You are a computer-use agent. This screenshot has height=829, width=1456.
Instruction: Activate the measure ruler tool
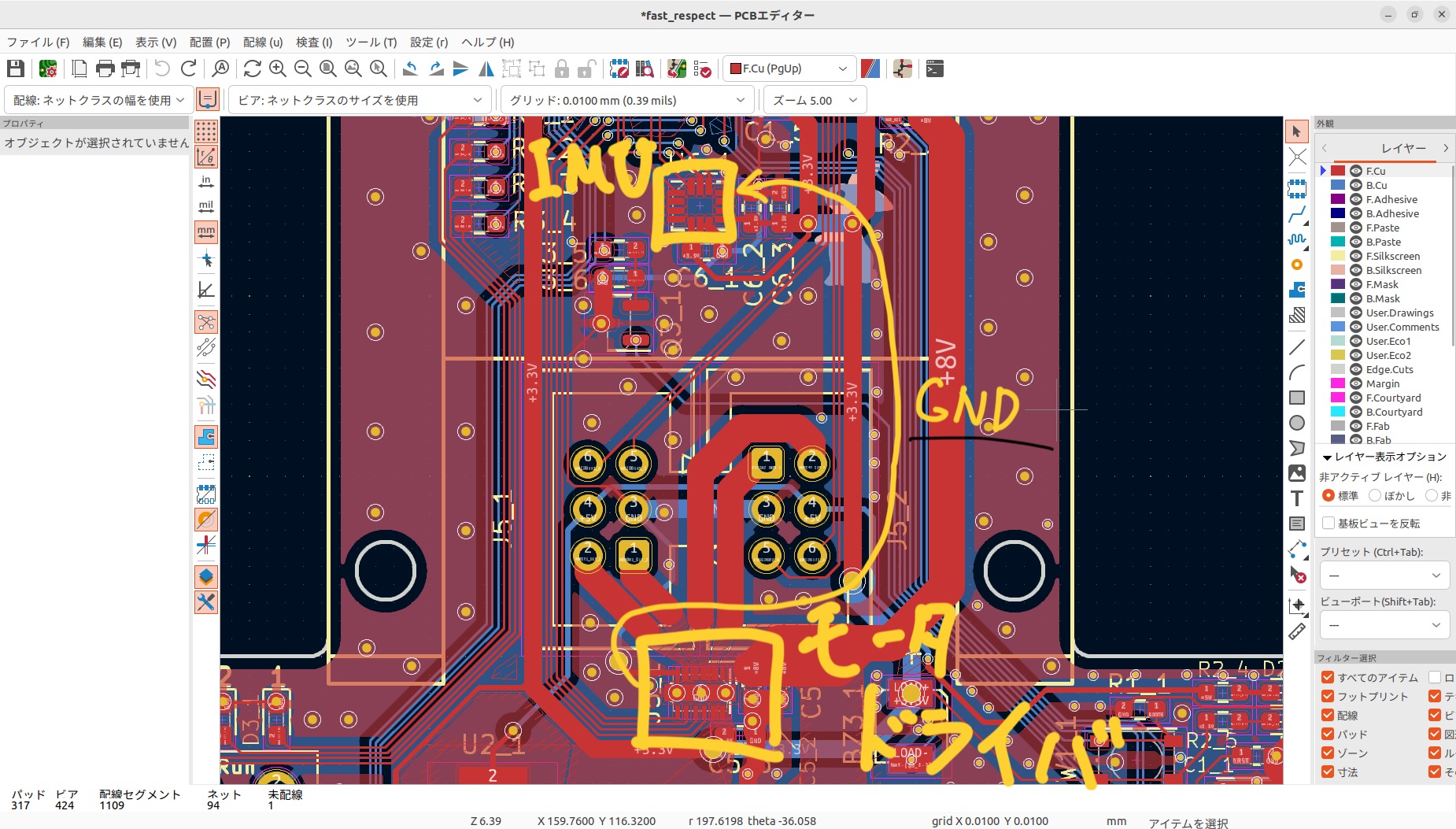point(1297,631)
